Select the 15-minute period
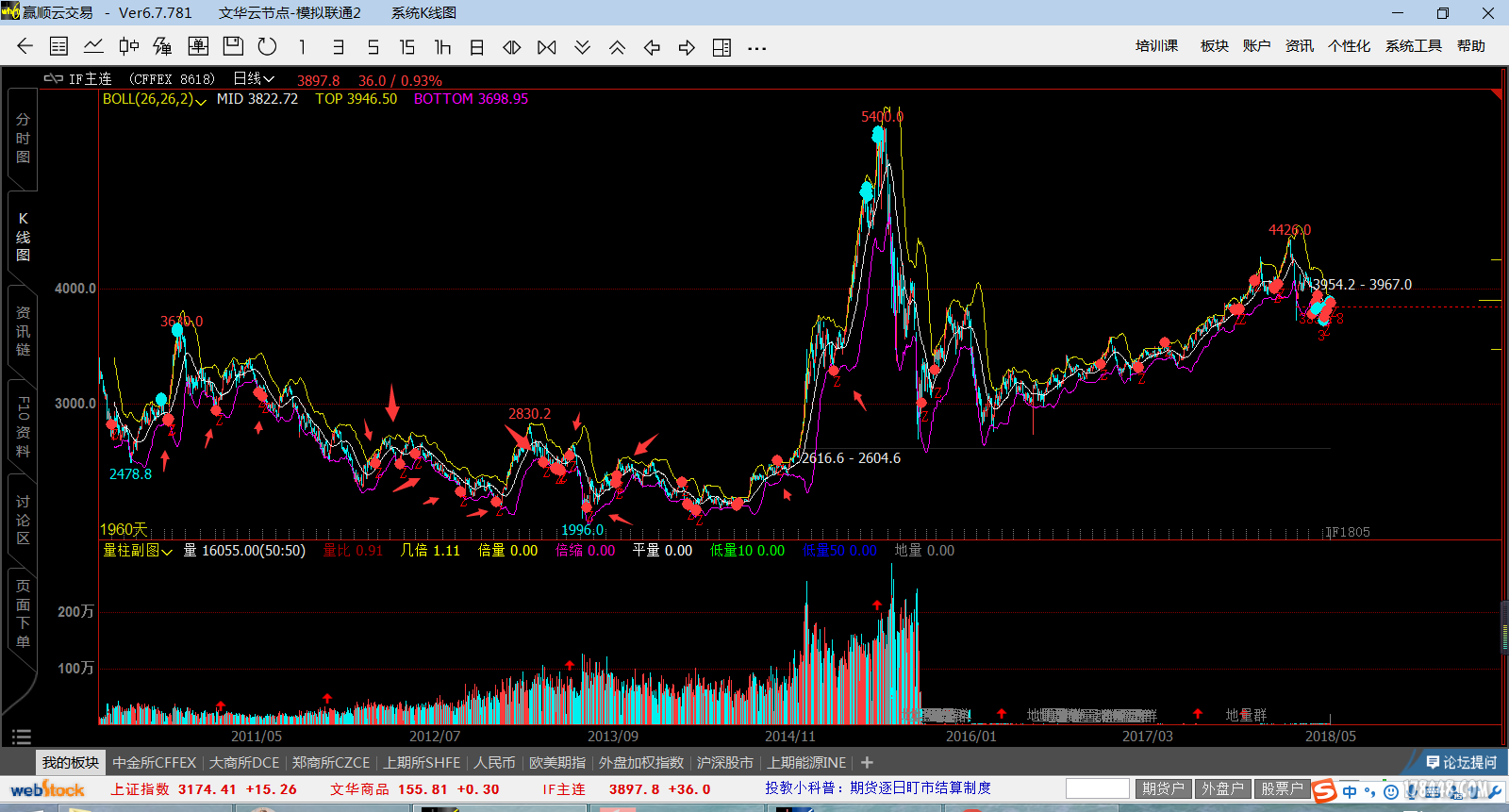Screen dimensions: 1509x812 407,47
